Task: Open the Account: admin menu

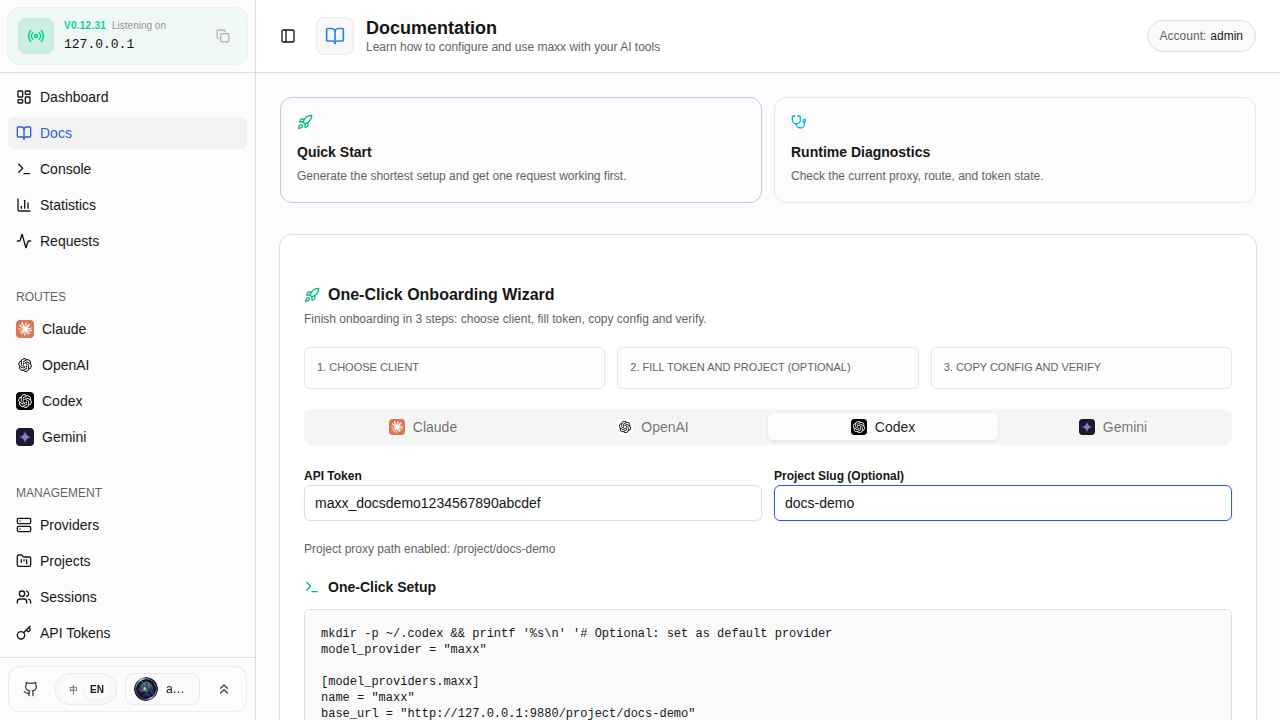Action: [x=1201, y=36]
